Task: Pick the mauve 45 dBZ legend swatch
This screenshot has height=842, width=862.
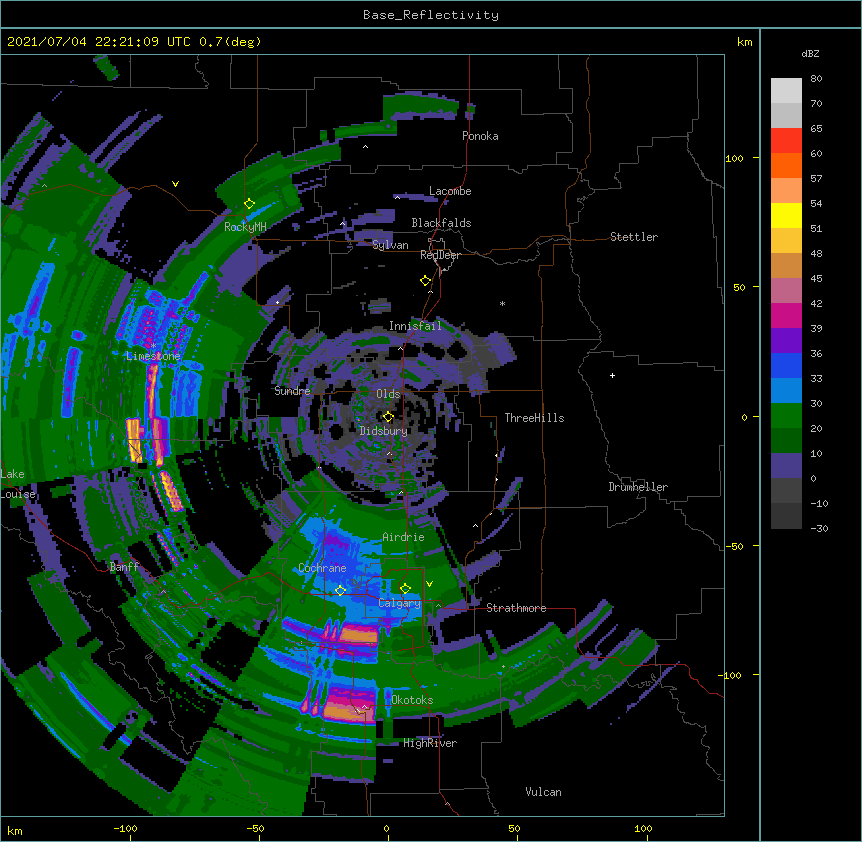Action: pos(786,290)
